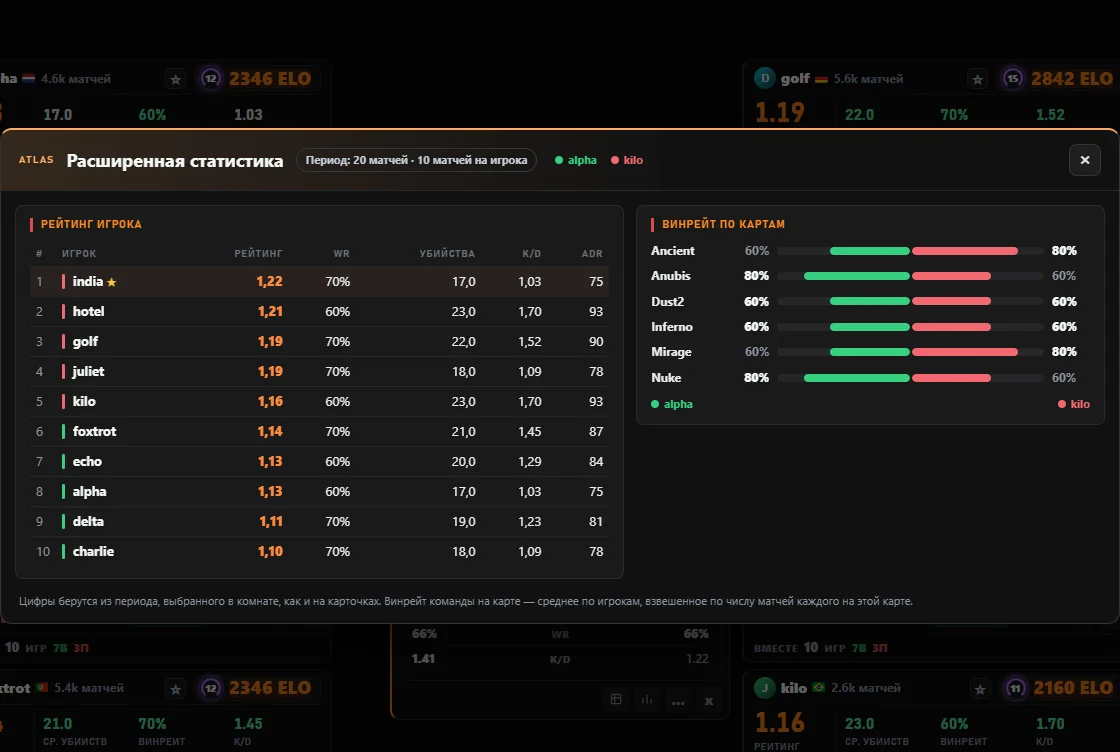Select the hotel row in the rating table

click(x=319, y=311)
